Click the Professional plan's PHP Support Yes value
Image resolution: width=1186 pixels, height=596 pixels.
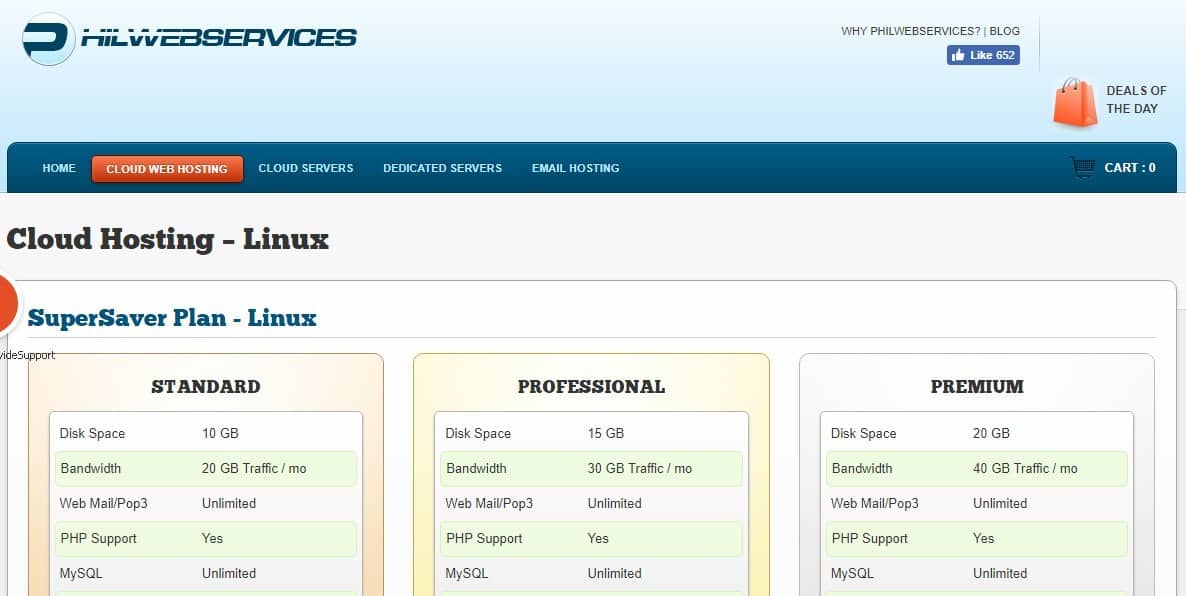coord(598,539)
